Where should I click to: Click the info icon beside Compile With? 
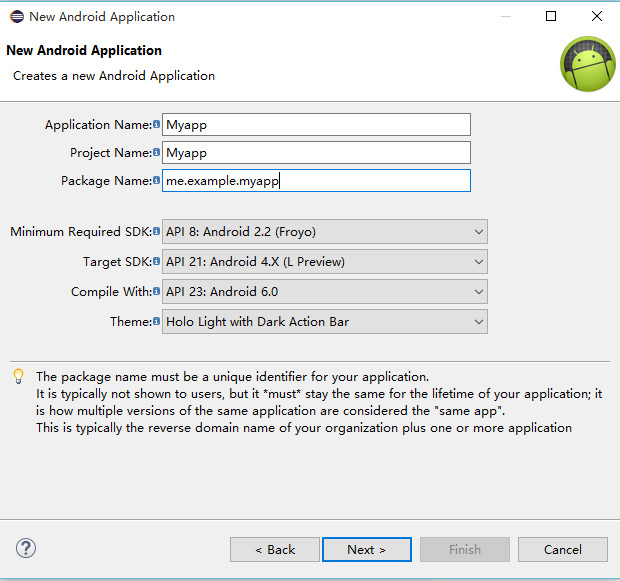click(x=157, y=291)
